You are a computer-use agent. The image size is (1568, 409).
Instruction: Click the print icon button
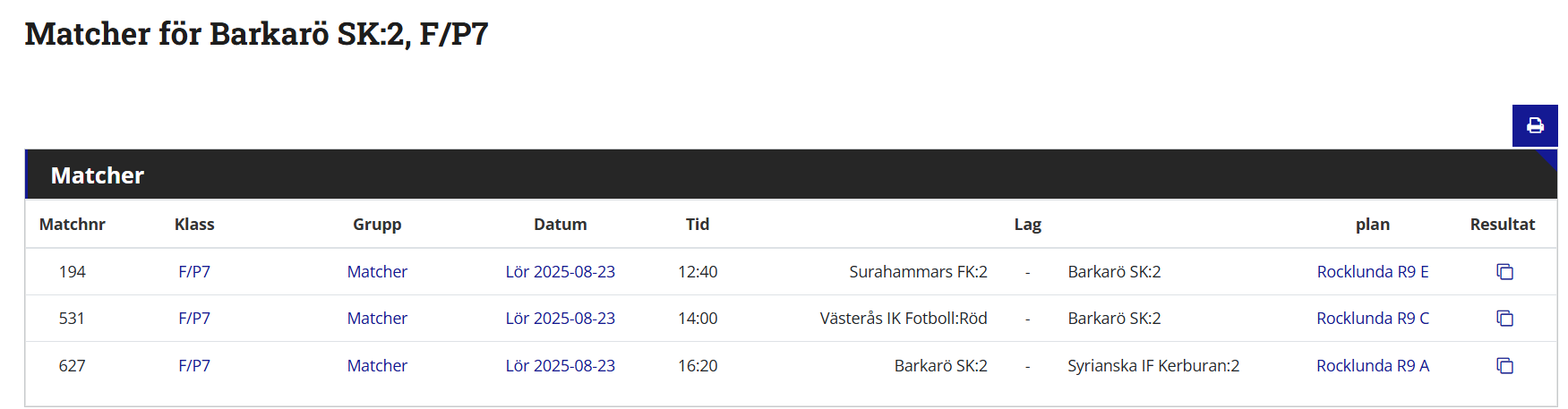pos(1535,125)
